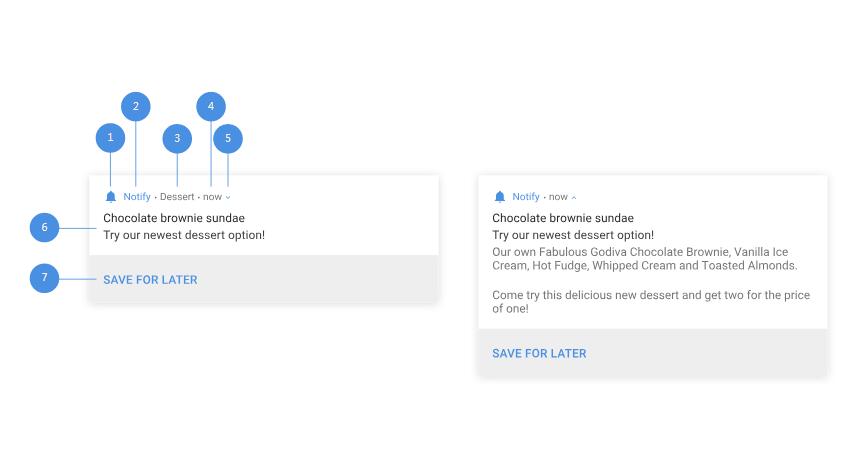849x470 pixels.
Task: Click the bell icon in the left notification
Action: (110, 197)
